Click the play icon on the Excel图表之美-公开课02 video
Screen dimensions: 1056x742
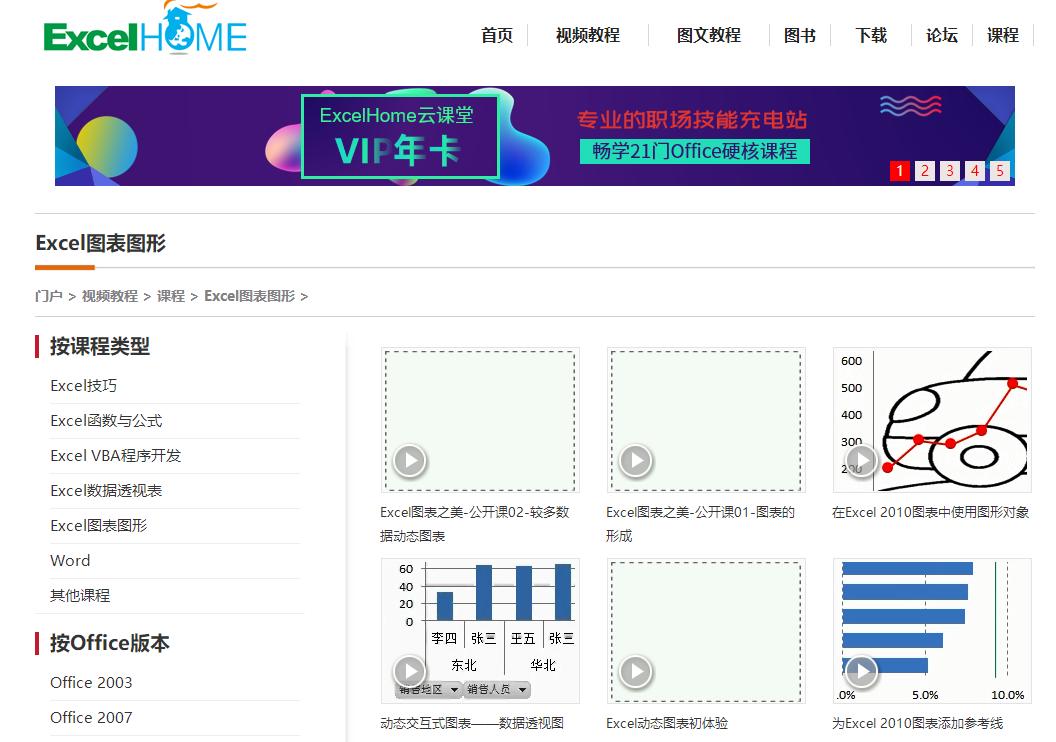pyautogui.click(x=408, y=461)
